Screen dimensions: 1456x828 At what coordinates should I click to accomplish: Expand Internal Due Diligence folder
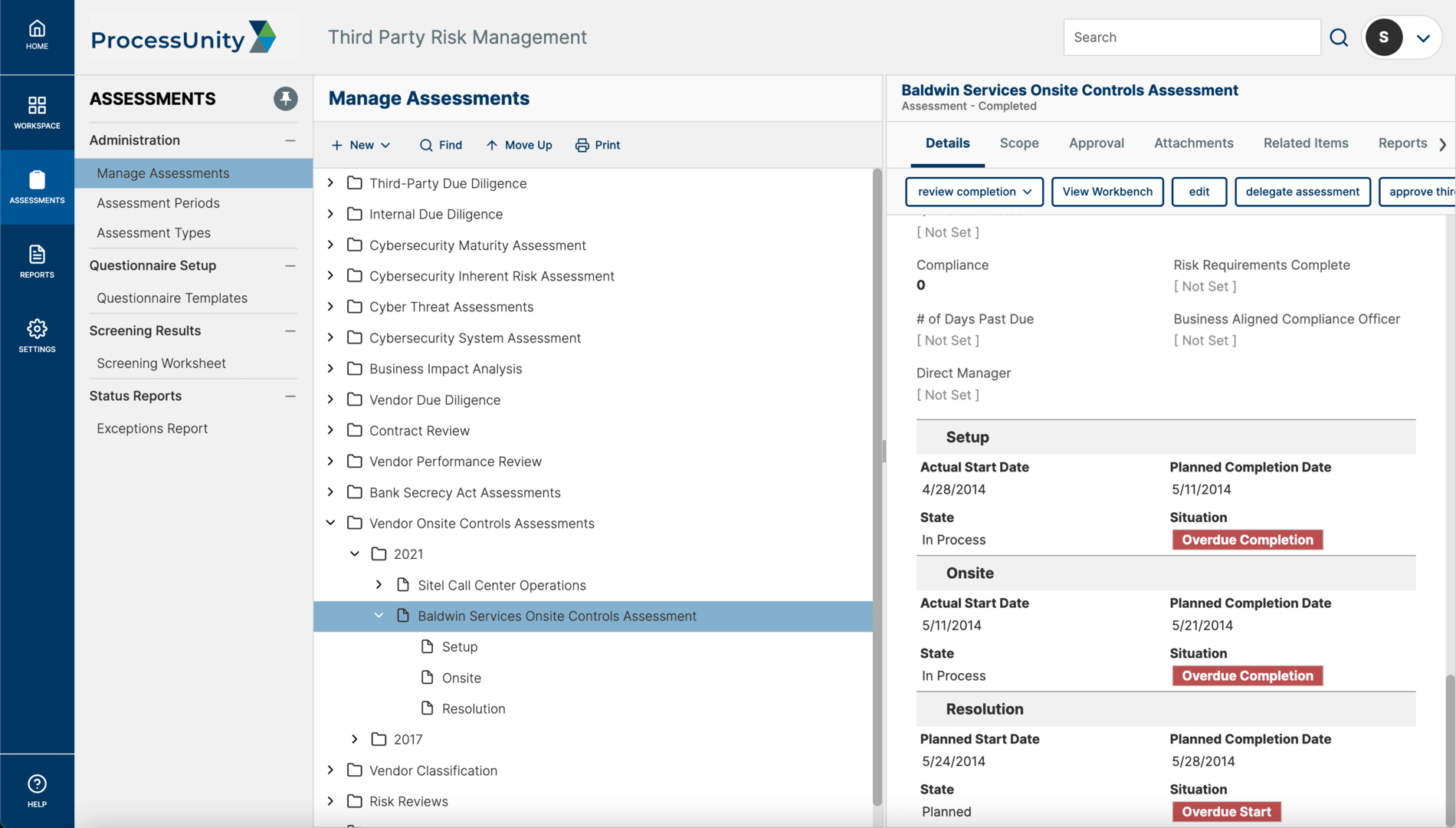pyautogui.click(x=330, y=214)
